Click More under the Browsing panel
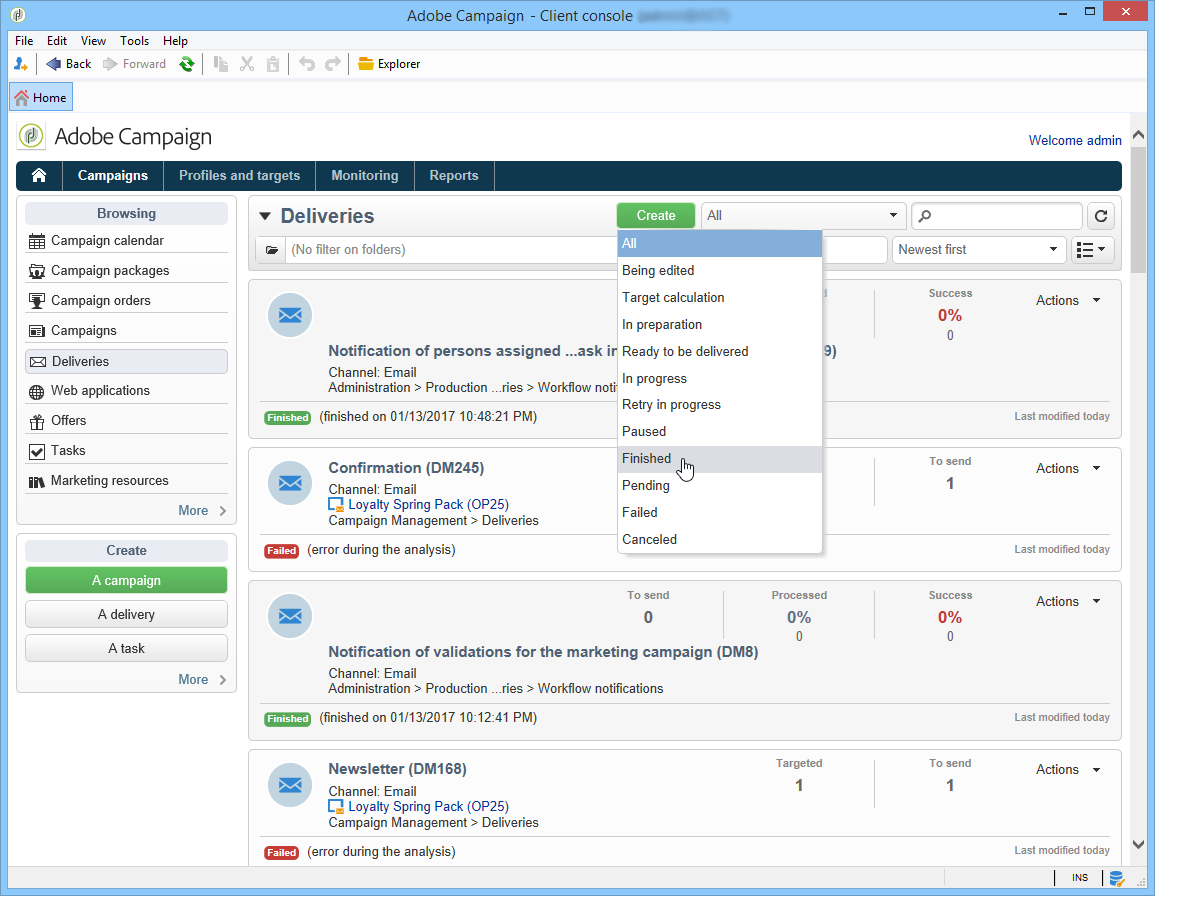The image size is (1183, 898). click(201, 511)
